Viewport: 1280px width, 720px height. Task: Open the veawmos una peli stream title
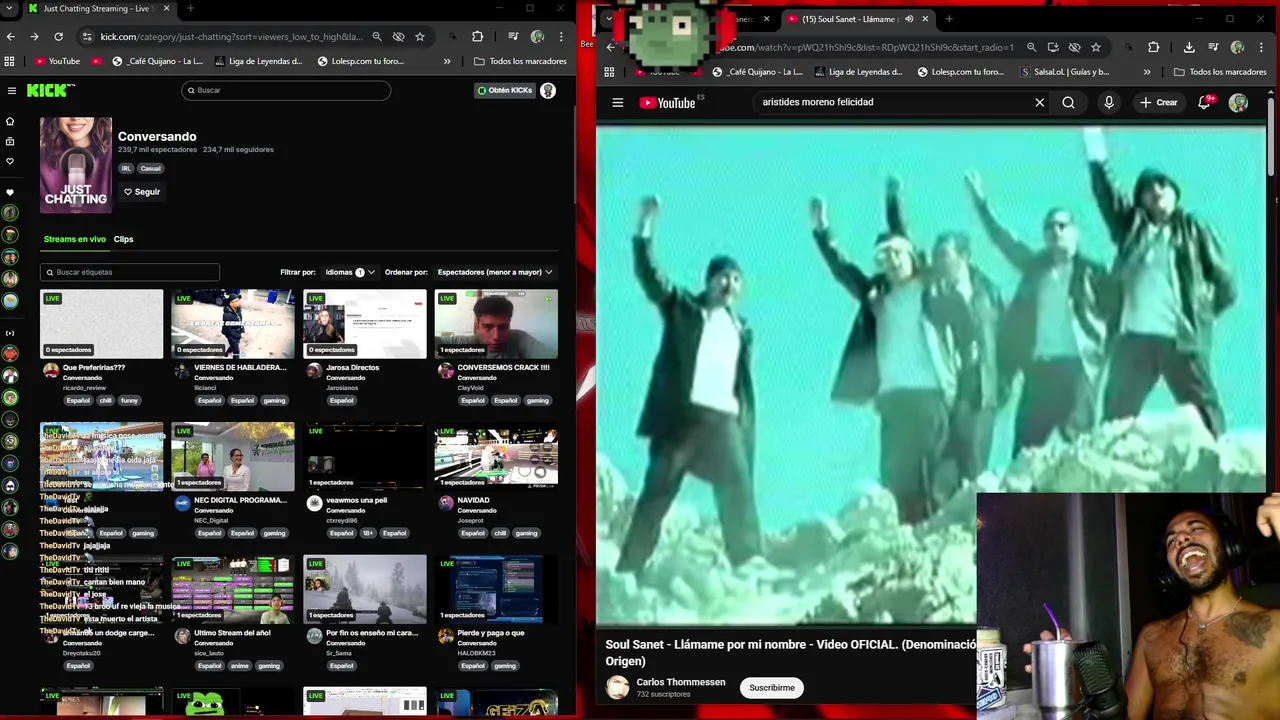tap(356, 500)
